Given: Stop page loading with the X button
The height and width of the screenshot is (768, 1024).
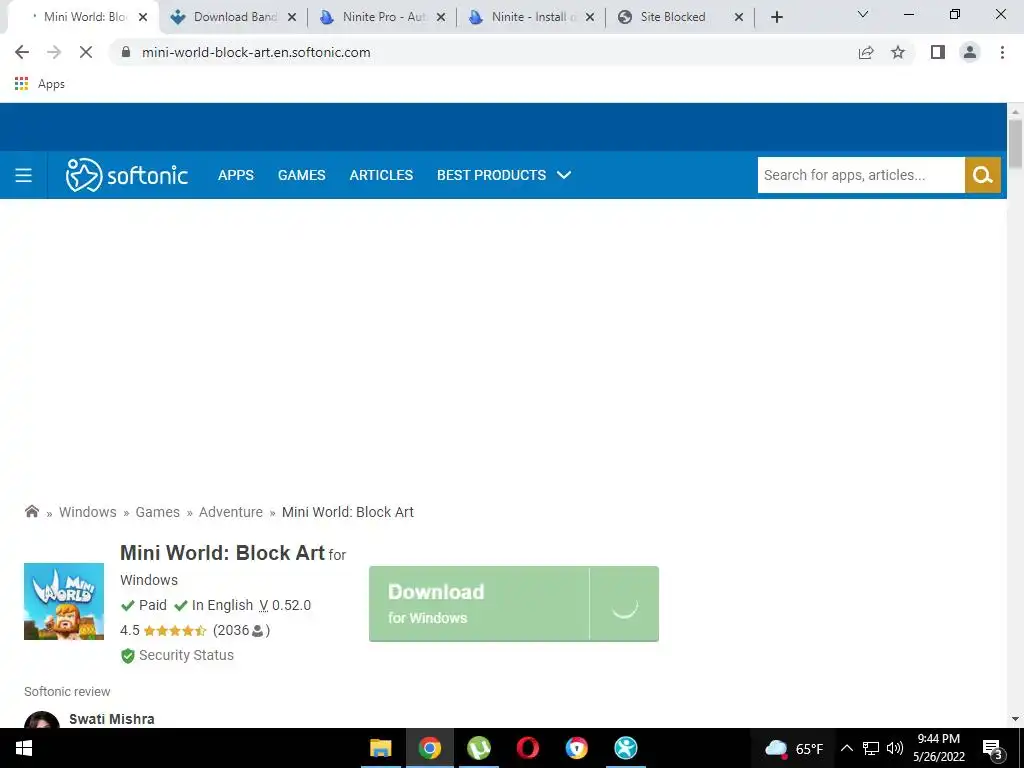Looking at the screenshot, I should [86, 52].
